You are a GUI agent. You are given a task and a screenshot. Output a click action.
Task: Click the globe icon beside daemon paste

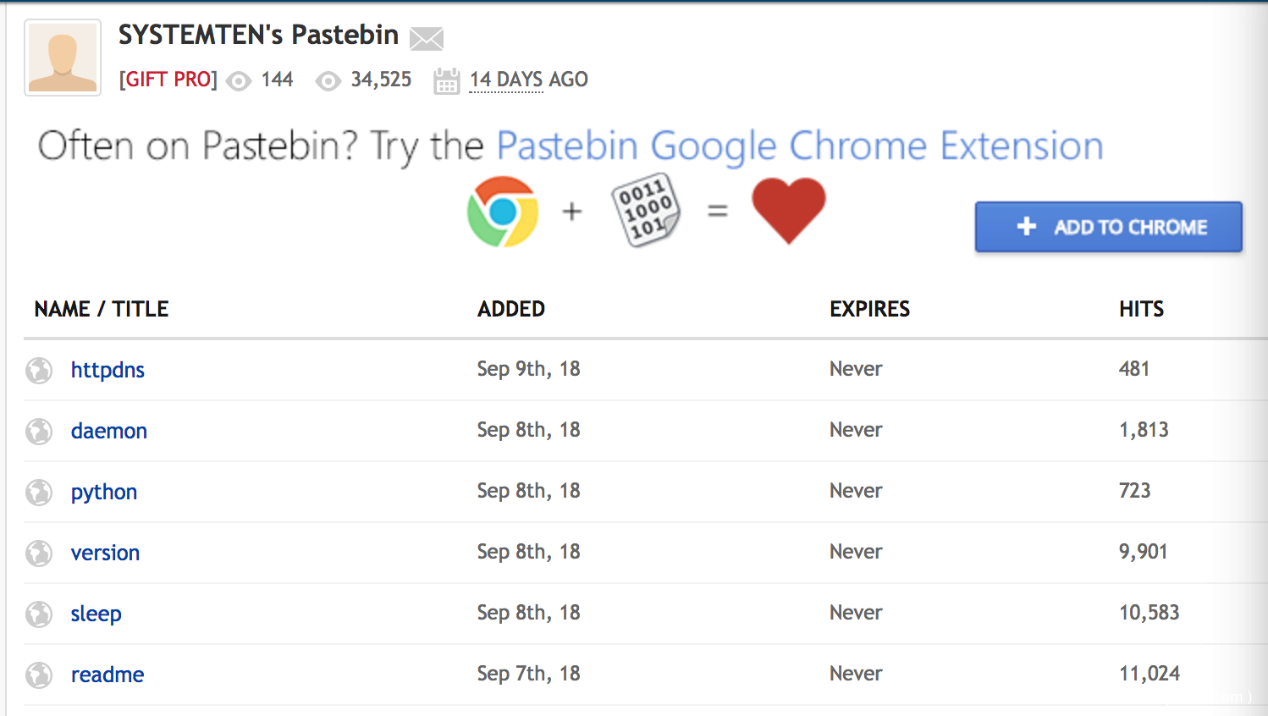coord(39,432)
